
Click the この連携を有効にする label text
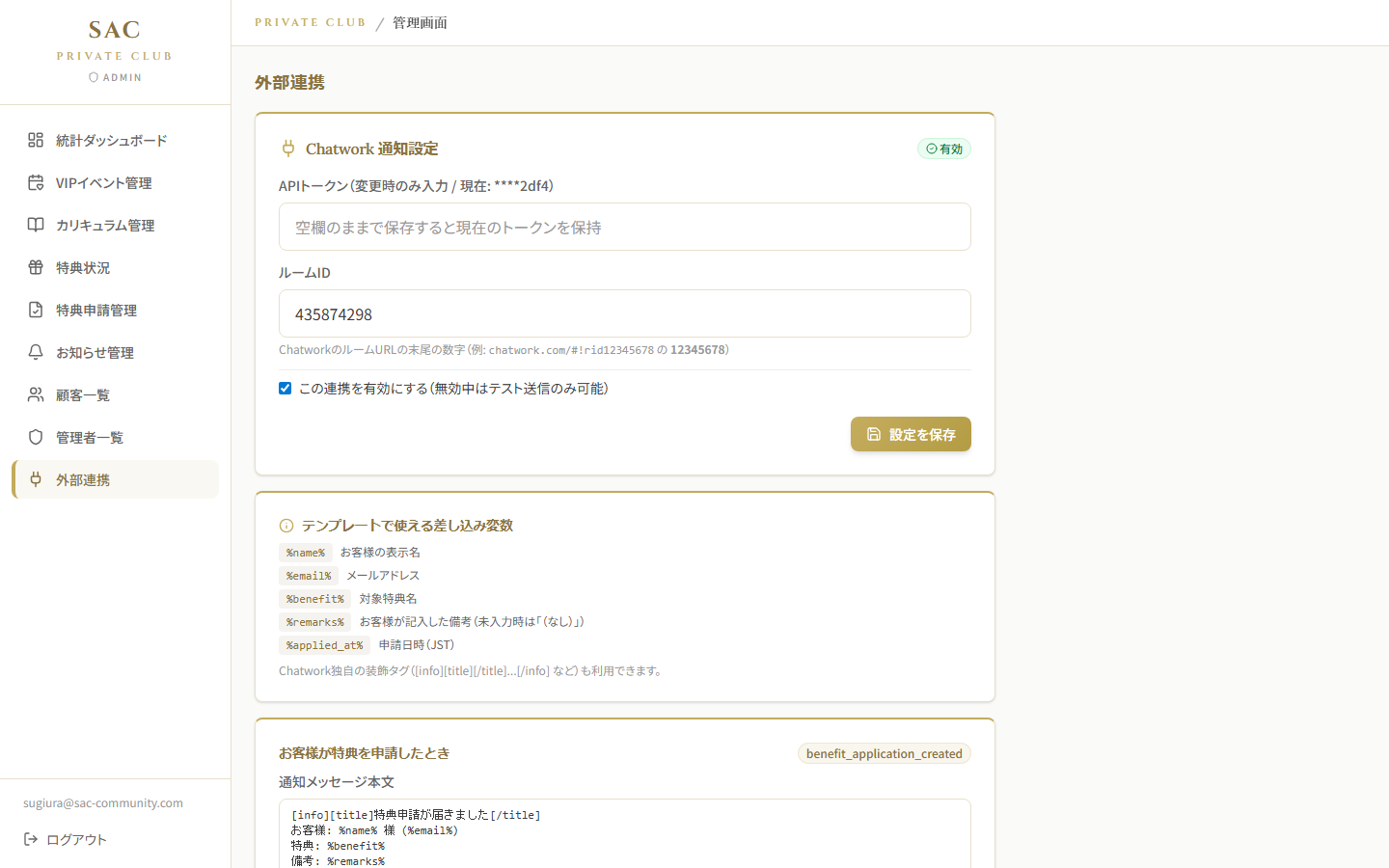coord(453,388)
